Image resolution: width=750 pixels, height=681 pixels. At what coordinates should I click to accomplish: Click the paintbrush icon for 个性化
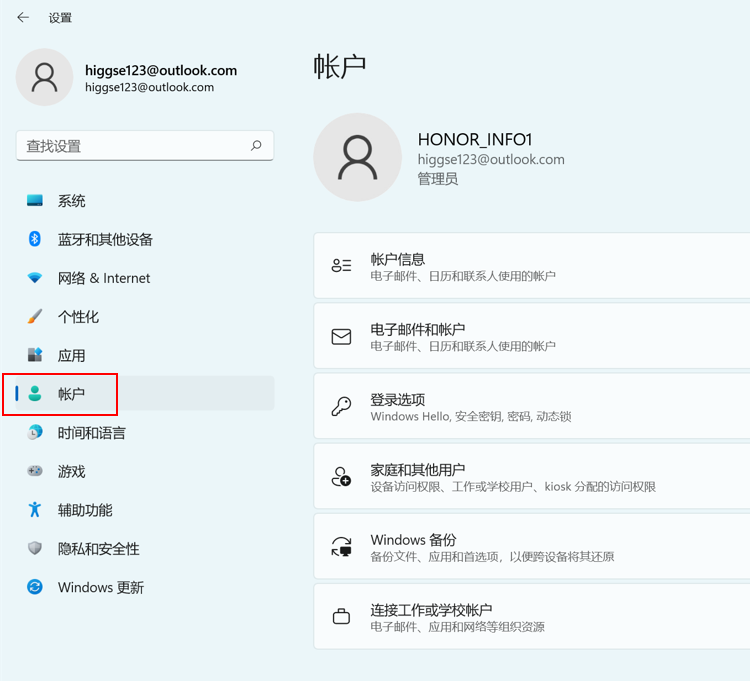point(35,317)
